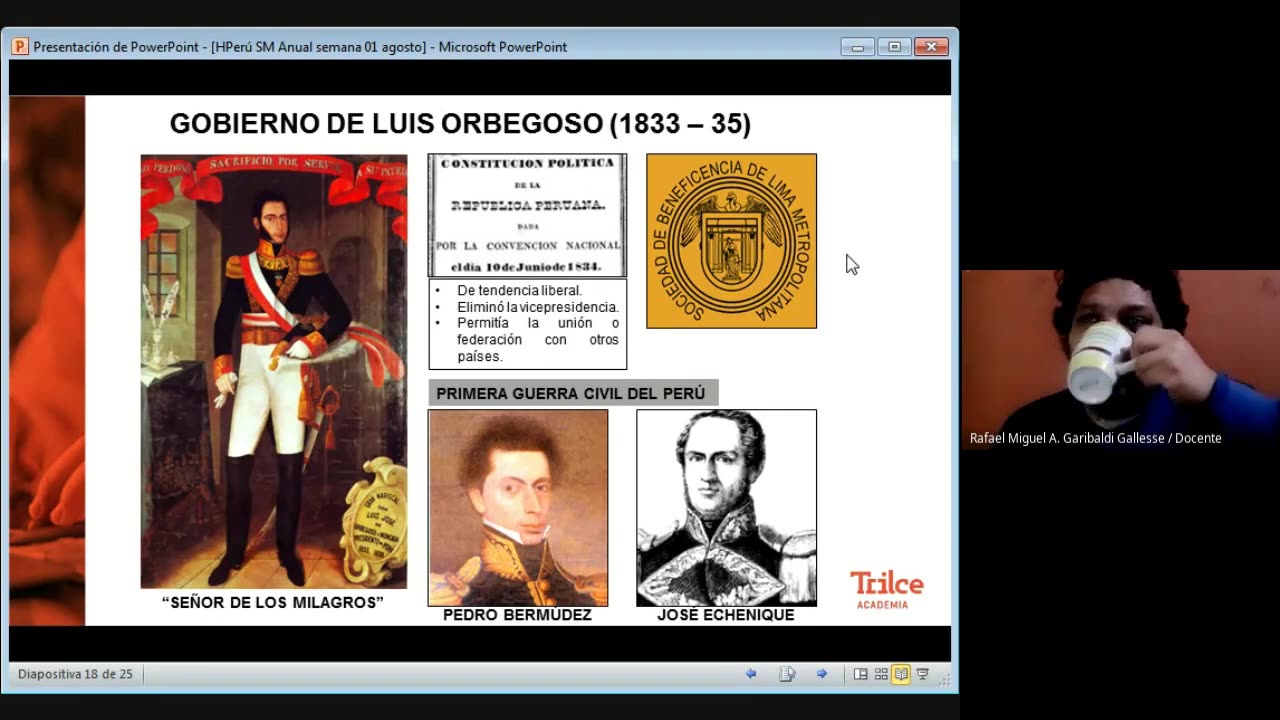Screen dimensions: 1280x720
Task: Click the Pedro Bermúdez portrait
Action: 518,508
